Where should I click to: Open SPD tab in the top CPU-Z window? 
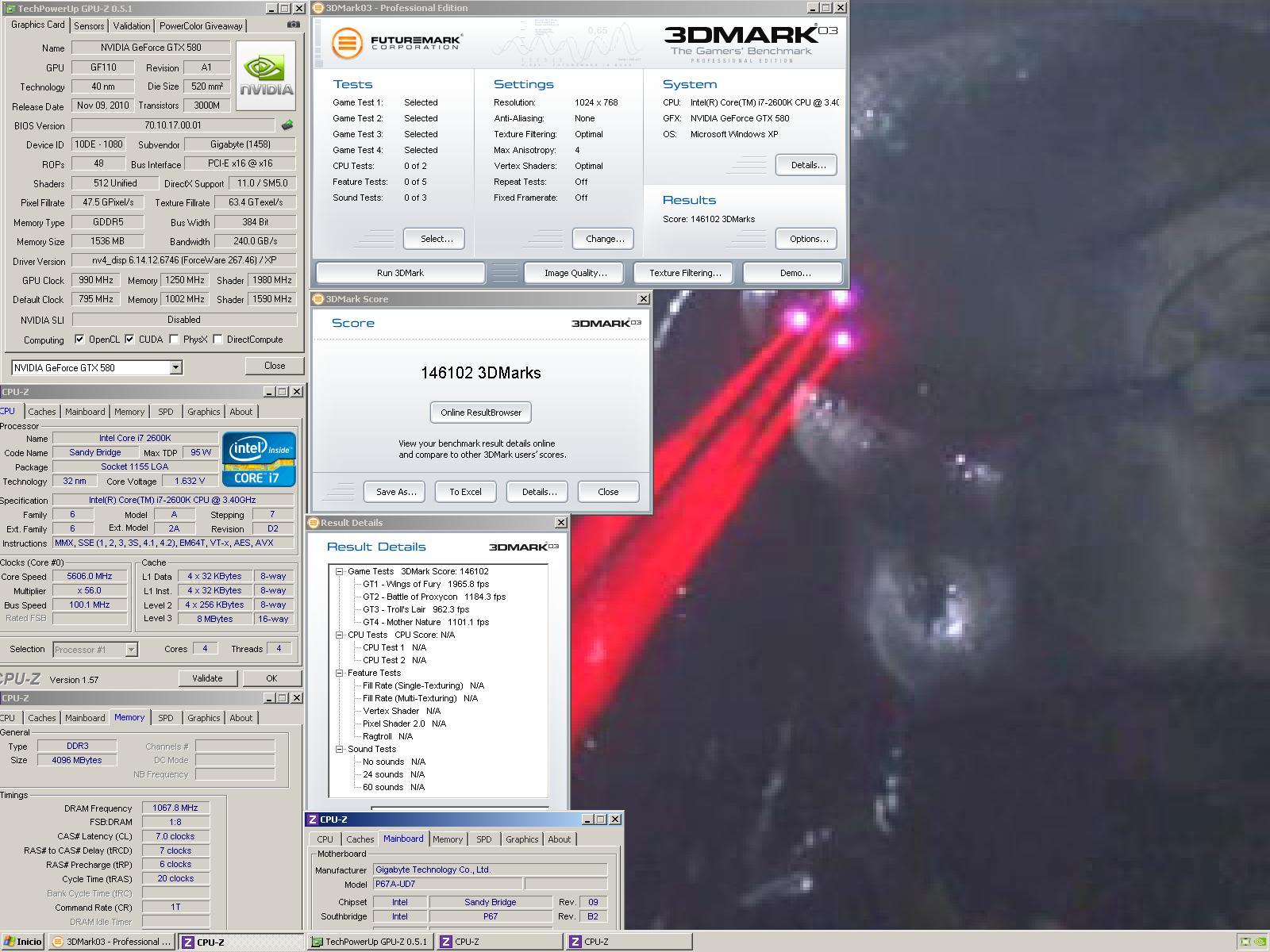[165, 412]
